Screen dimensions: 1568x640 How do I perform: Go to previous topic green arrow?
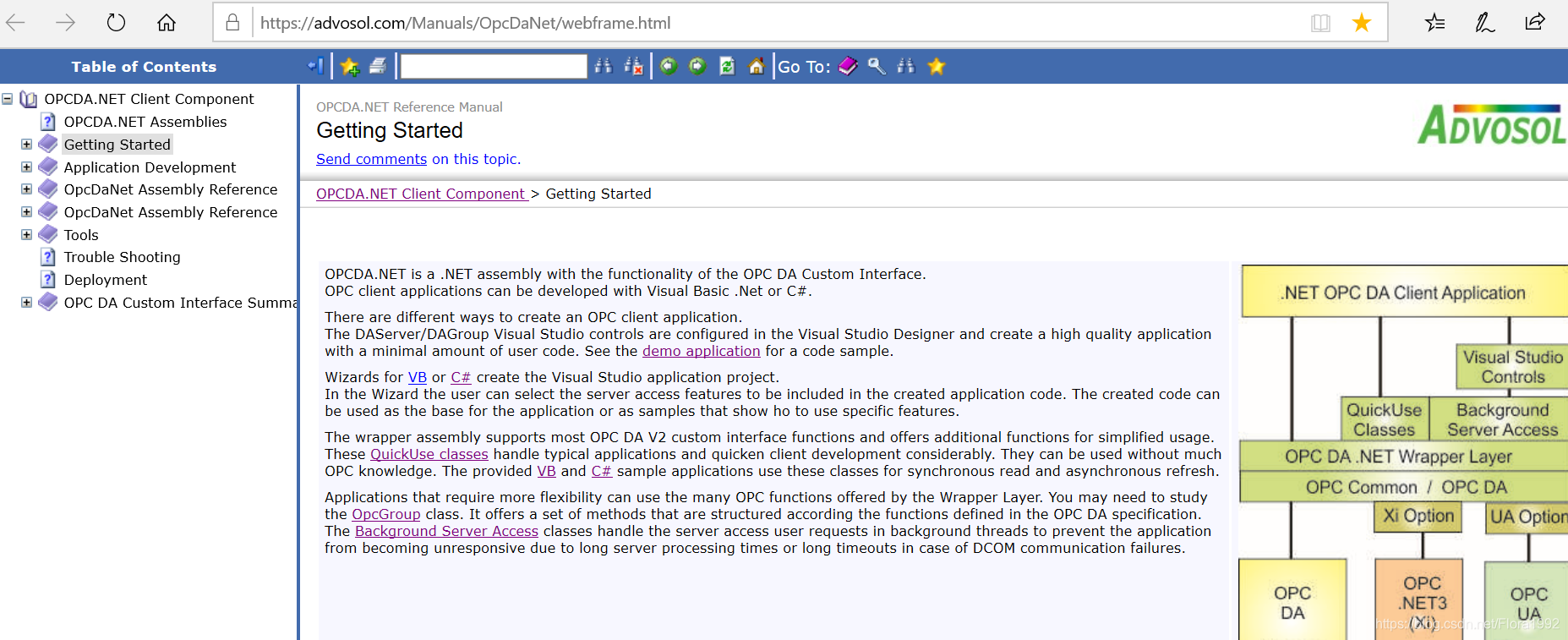pyautogui.click(x=669, y=66)
